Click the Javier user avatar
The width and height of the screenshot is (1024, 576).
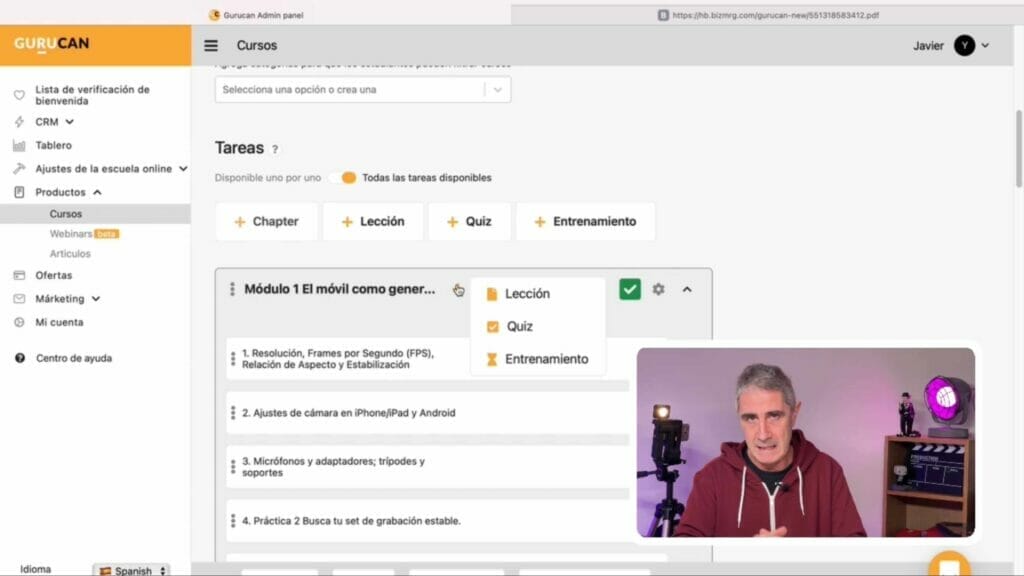[x=964, y=46]
